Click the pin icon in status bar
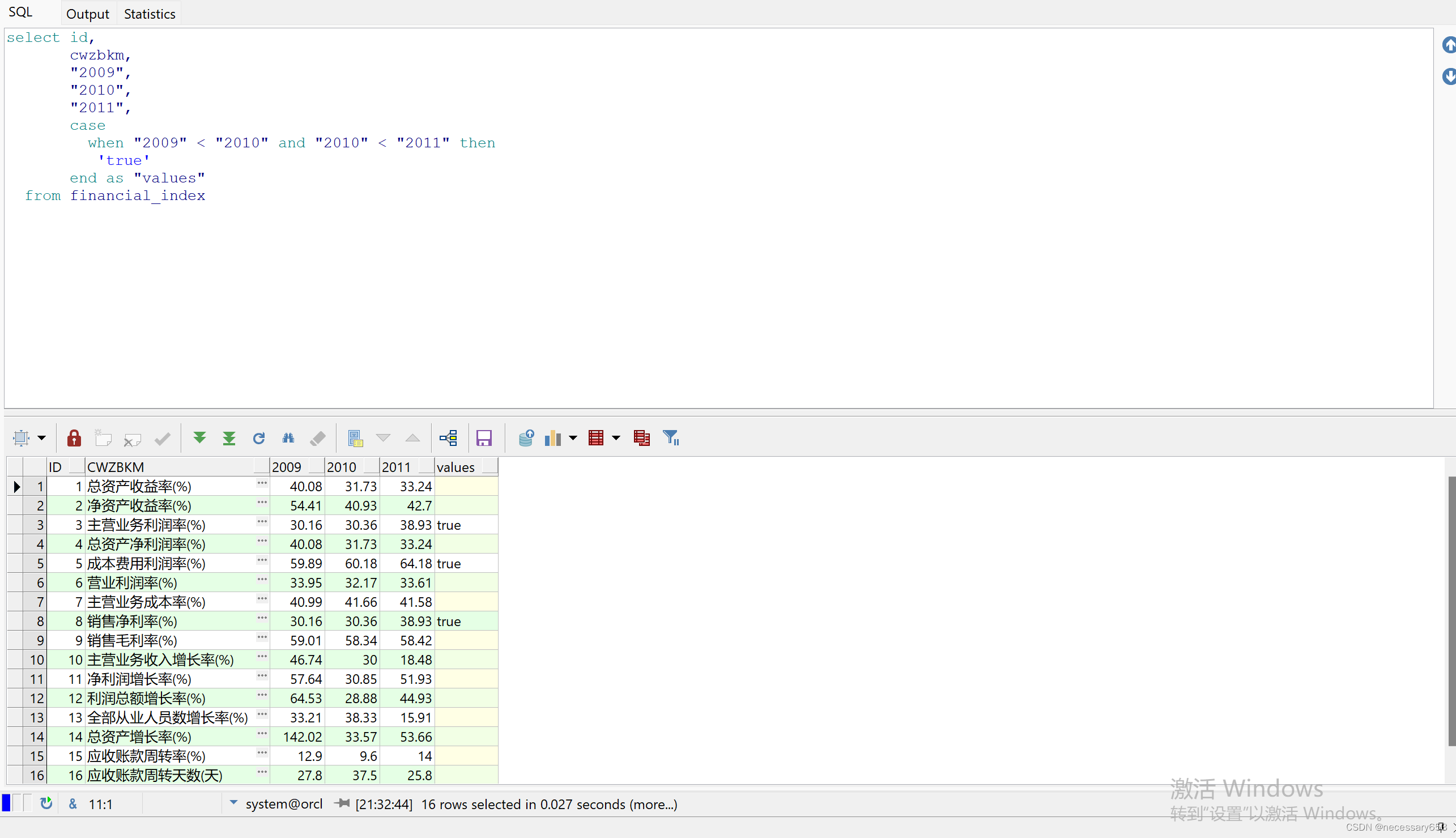1456x838 pixels. click(342, 803)
